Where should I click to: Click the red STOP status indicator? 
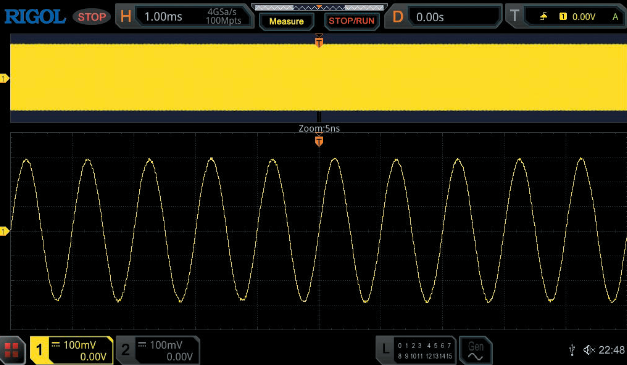(92, 17)
